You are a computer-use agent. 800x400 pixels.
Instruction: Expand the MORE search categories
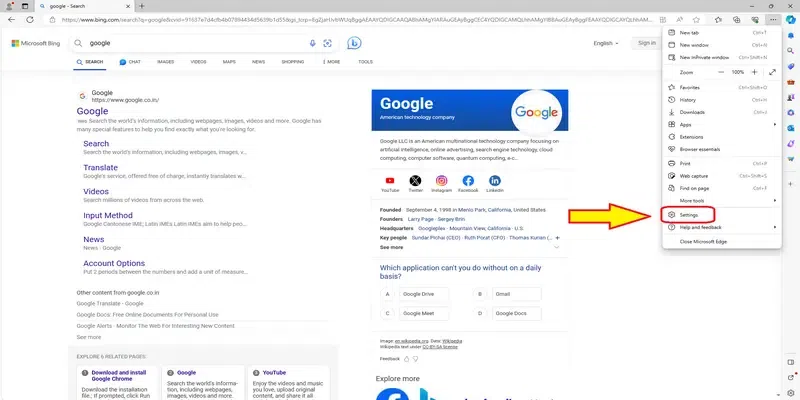pyautogui.click(x=331, y=62)
